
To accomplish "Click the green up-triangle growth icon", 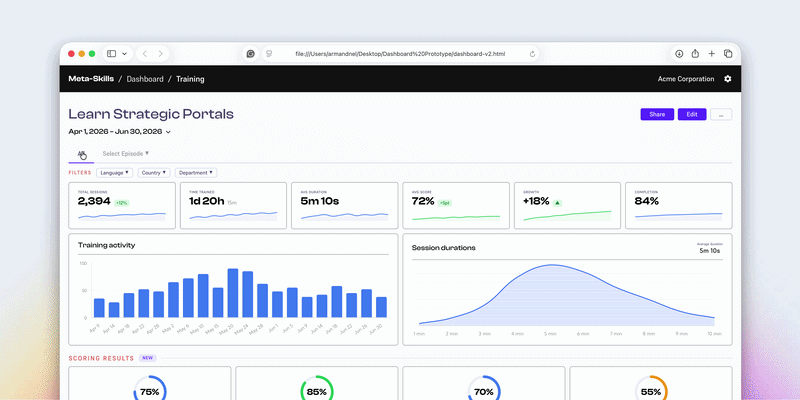I will point(558,203).
